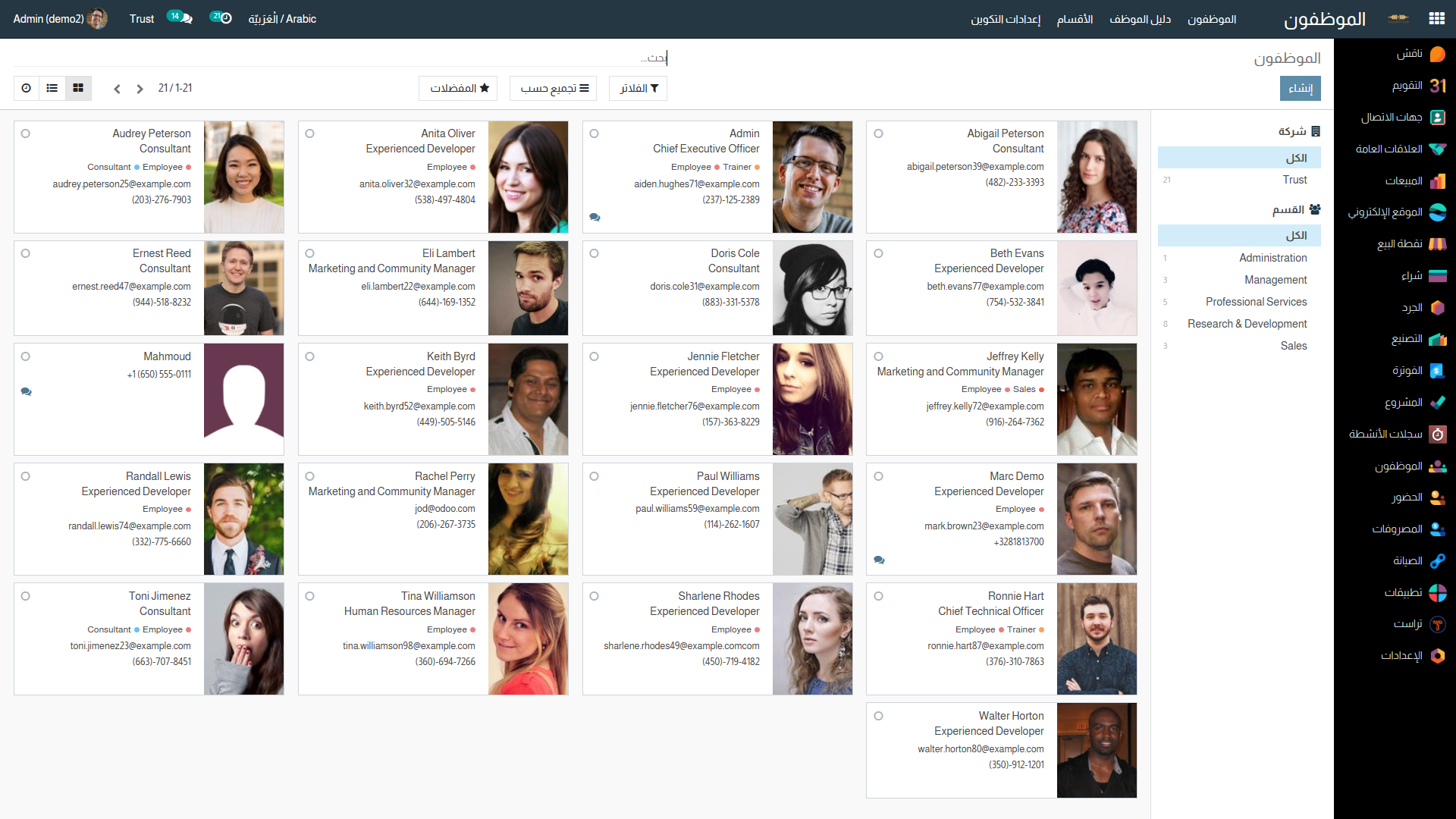This screenshot has width=1456, height=819.
Task: Select Keith Byrd's card circle
Action: 309,356
